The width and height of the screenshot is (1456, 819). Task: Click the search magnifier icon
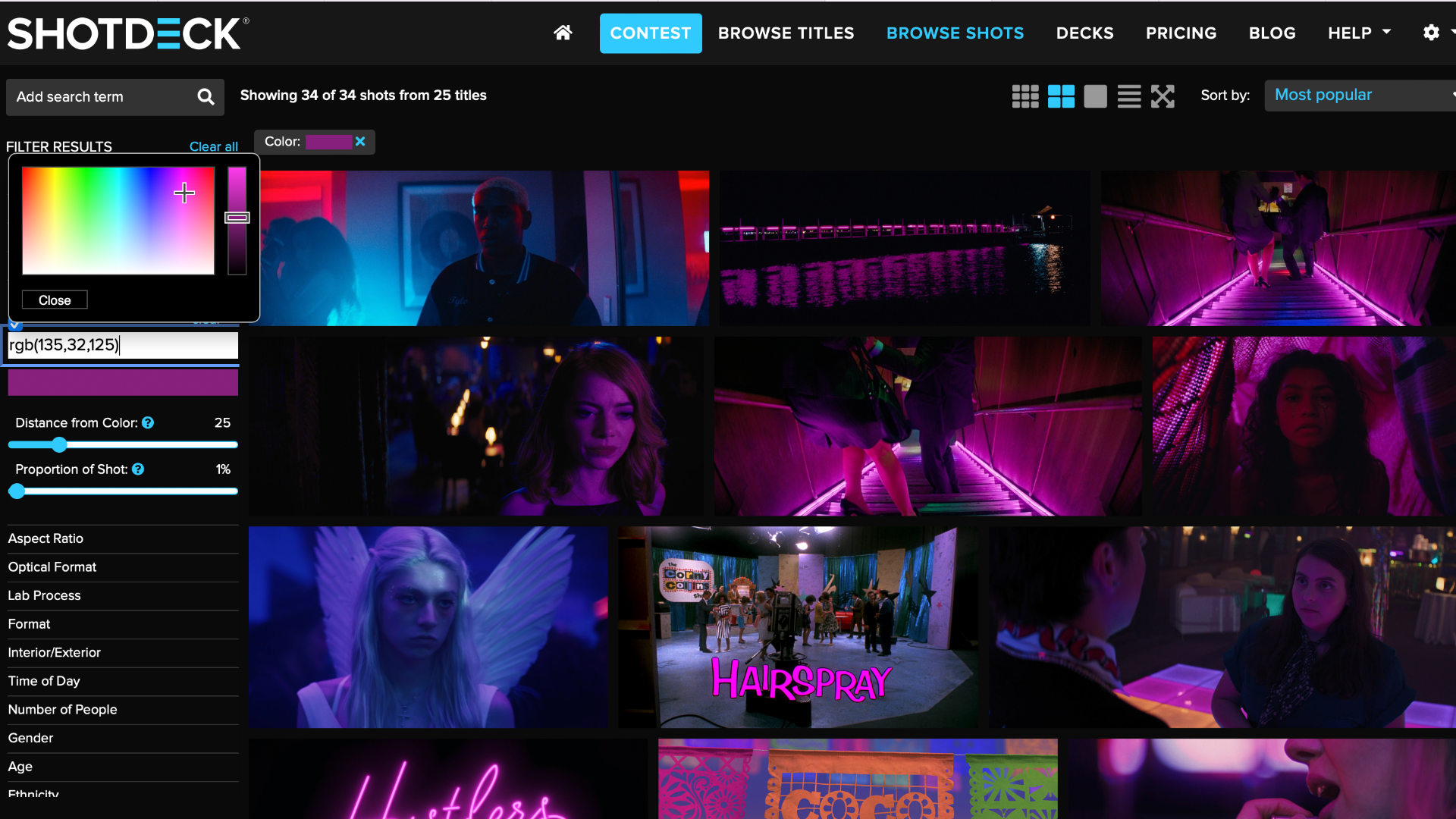(205, 96)
